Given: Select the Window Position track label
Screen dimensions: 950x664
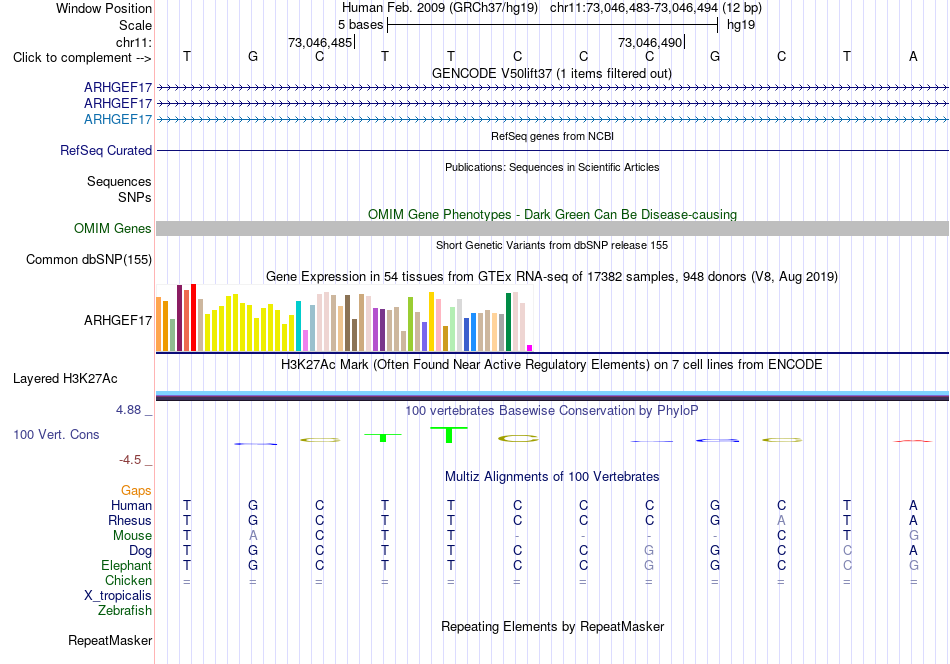Looking at the screenshot, I should [104, 8].
